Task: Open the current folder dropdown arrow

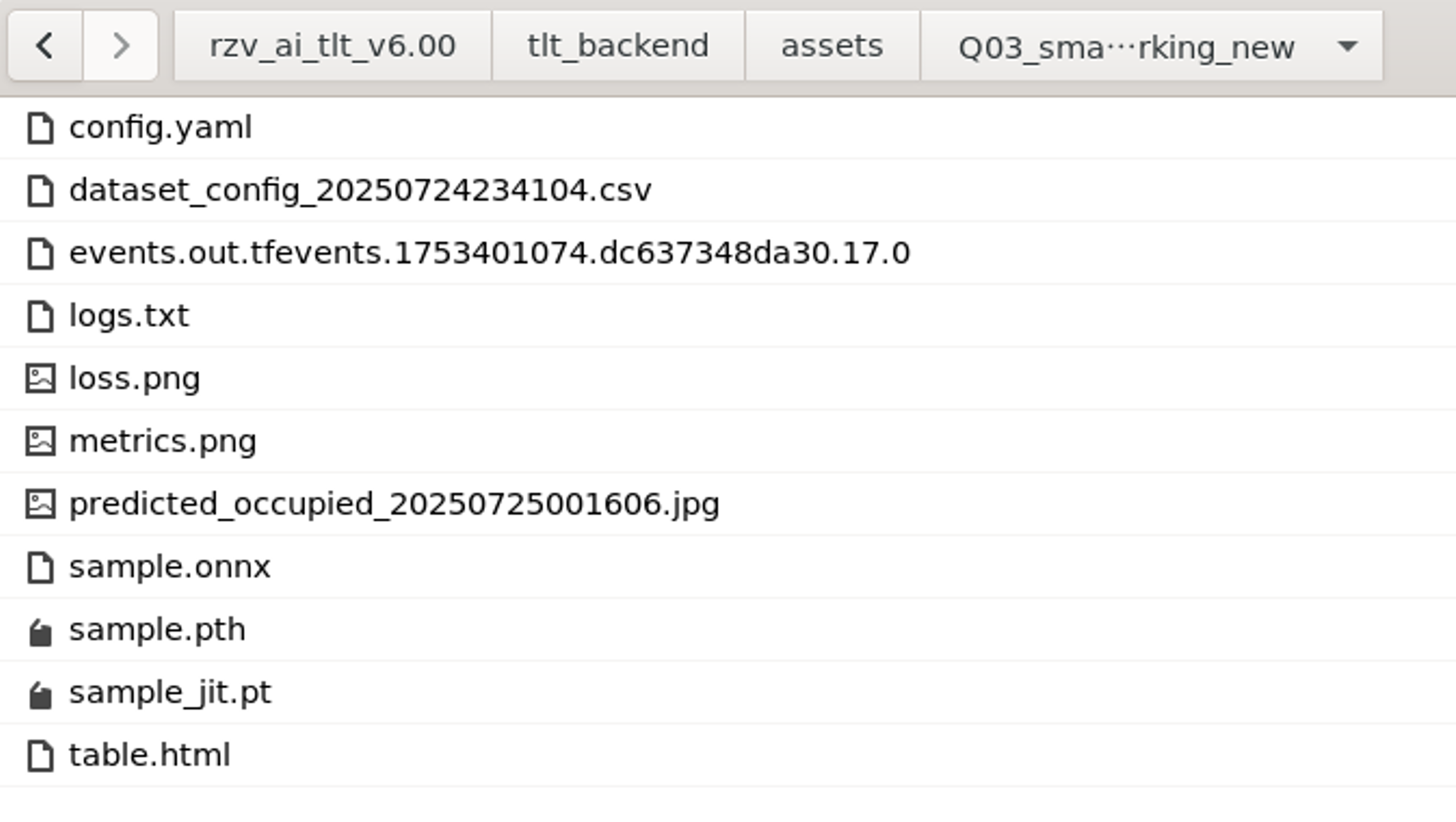Action: pos(1347,46)
